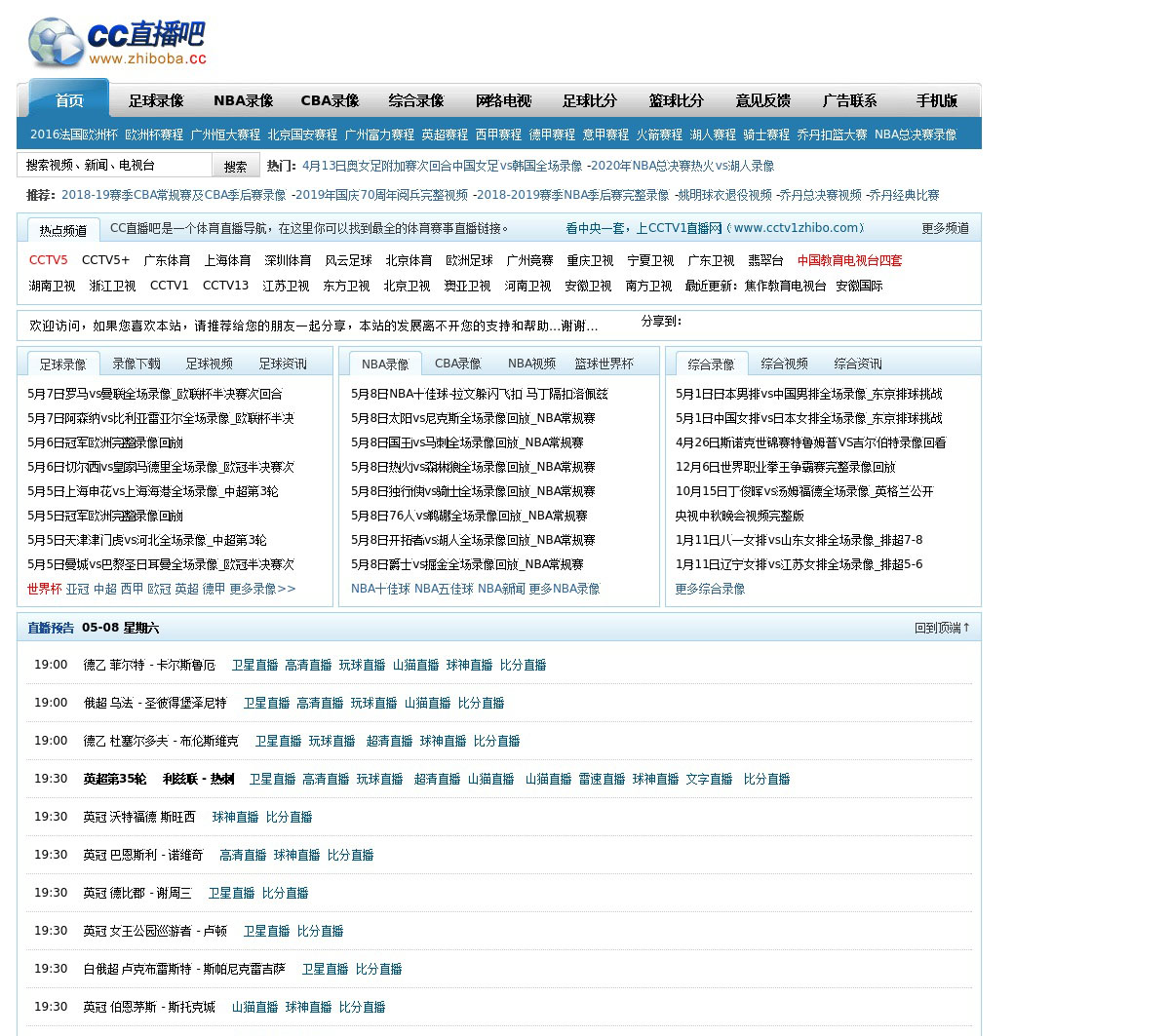Open 更多NBA录像 link

click(565, 589)
